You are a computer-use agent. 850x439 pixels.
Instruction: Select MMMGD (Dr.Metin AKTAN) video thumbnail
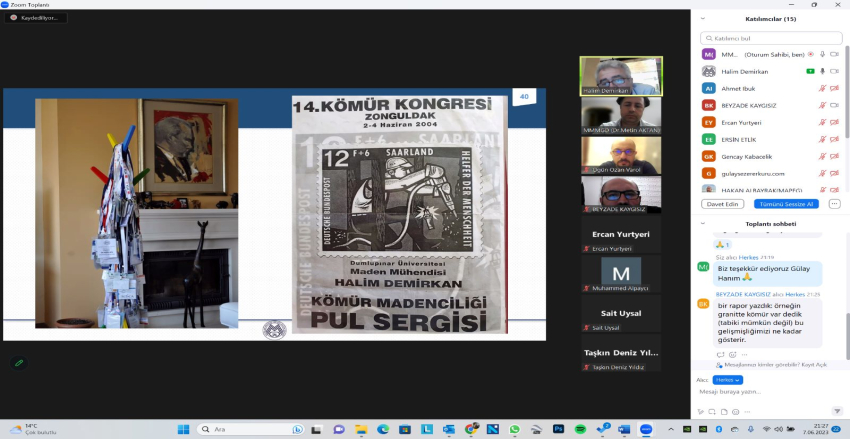coord(621,115)
